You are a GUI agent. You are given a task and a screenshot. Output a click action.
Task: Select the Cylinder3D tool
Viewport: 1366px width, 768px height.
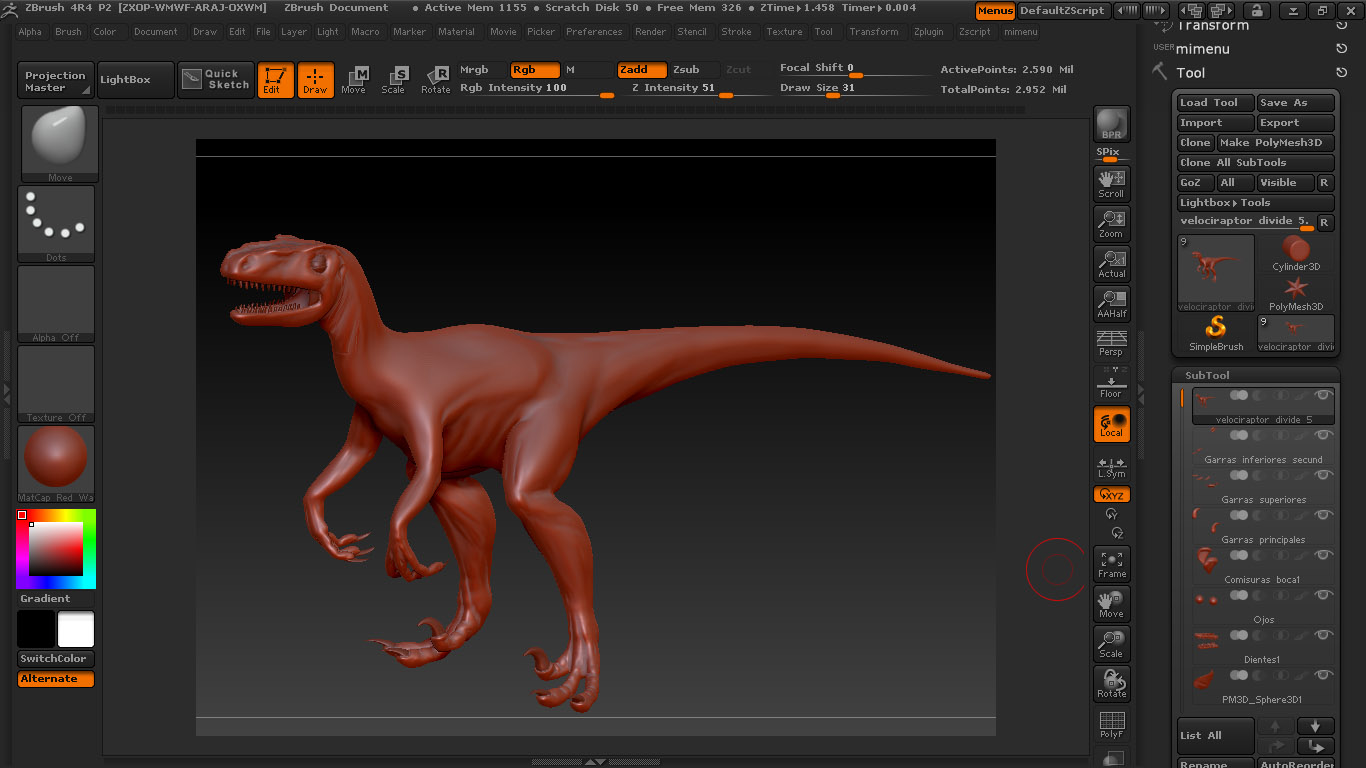1296,254
